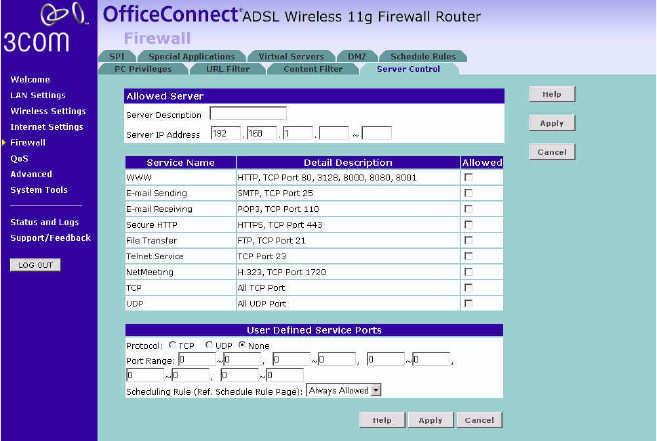Click the Apply button on the right side
Screen dimensions: 657x441
point(552,123)
